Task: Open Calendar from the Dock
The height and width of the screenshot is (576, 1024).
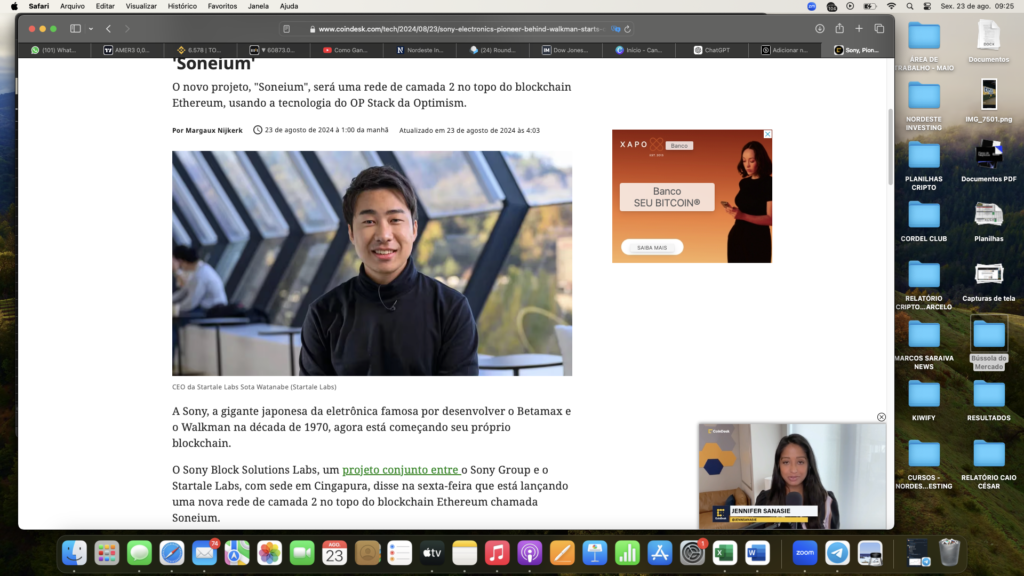Action: pos(334,553)
